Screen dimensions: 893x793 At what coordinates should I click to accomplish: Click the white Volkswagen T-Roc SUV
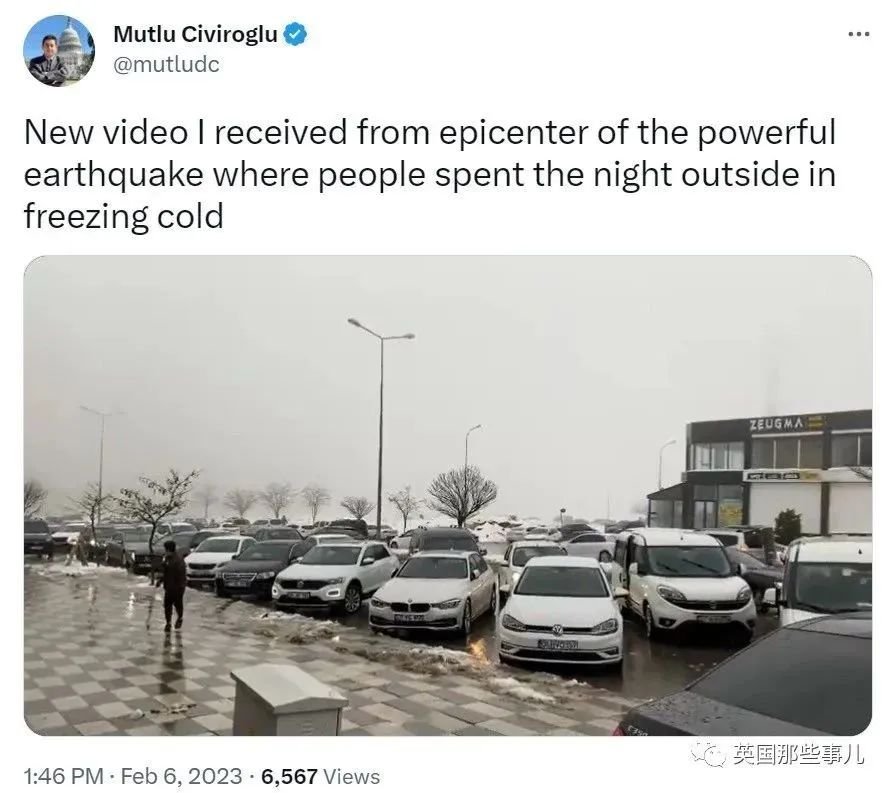click(336, 575)
